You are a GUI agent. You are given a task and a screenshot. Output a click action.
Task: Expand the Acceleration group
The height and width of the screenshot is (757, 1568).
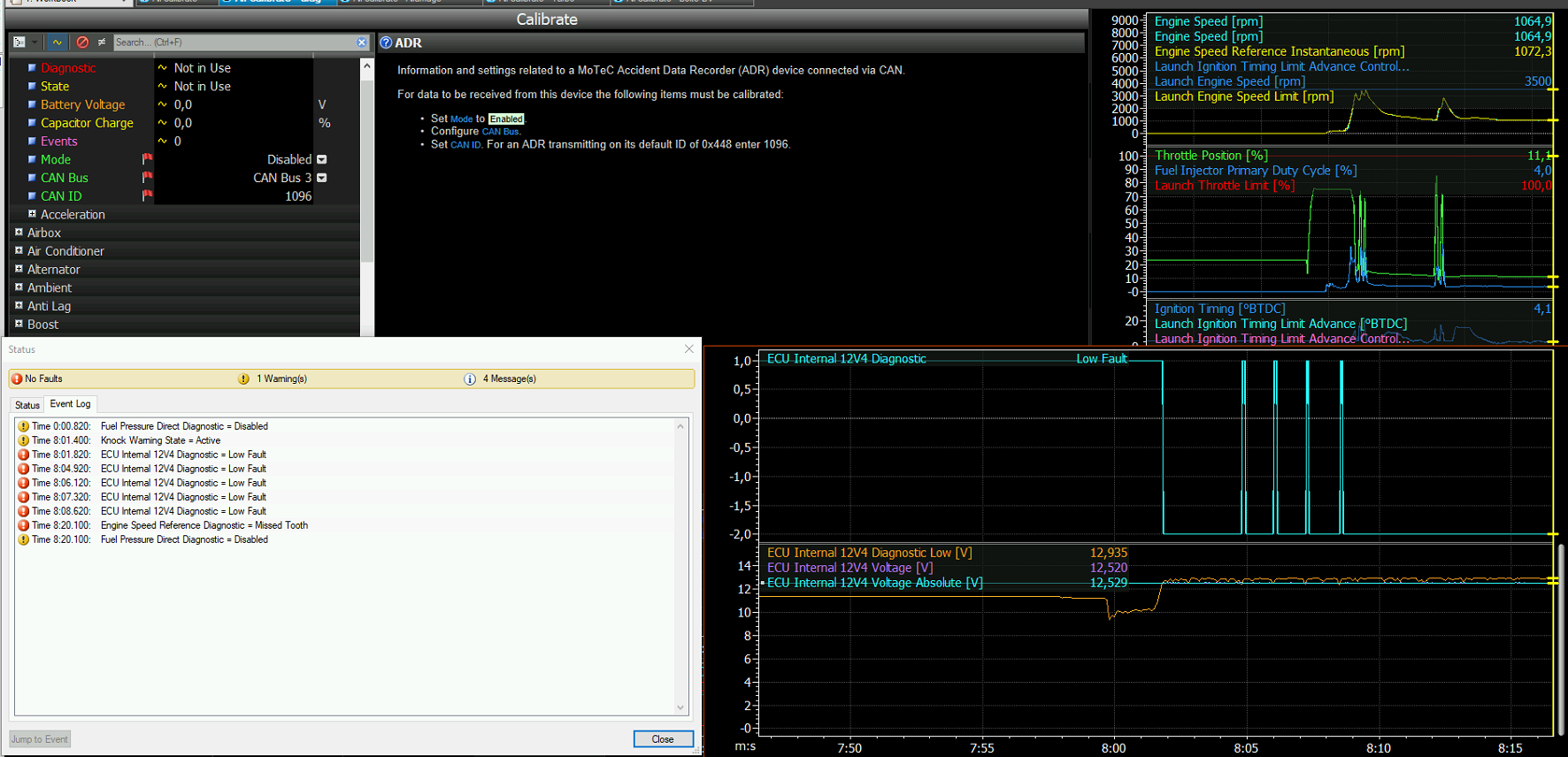coord(32,214)
